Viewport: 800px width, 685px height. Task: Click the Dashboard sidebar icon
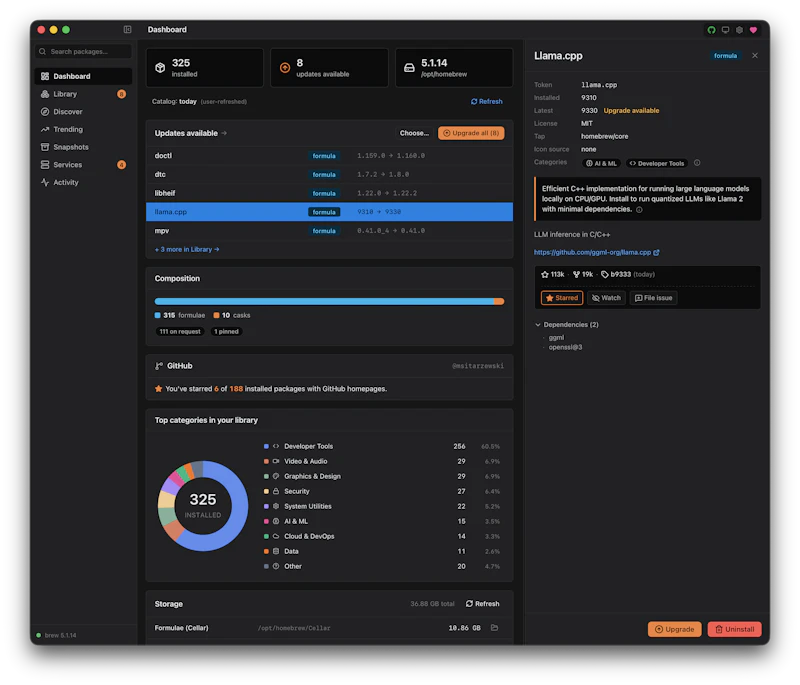click(x=45, y=76)
